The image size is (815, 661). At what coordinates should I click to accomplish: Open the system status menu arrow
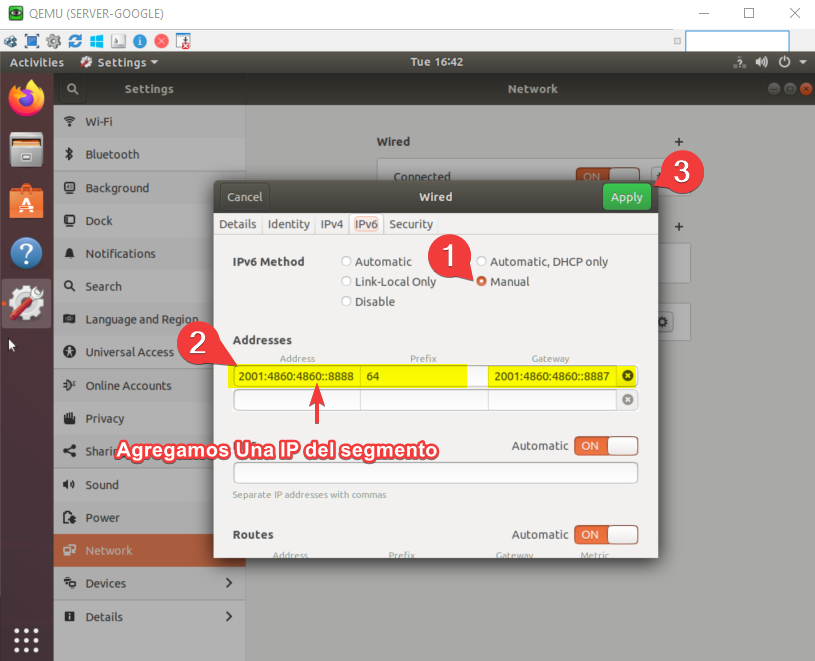(802, 62)
